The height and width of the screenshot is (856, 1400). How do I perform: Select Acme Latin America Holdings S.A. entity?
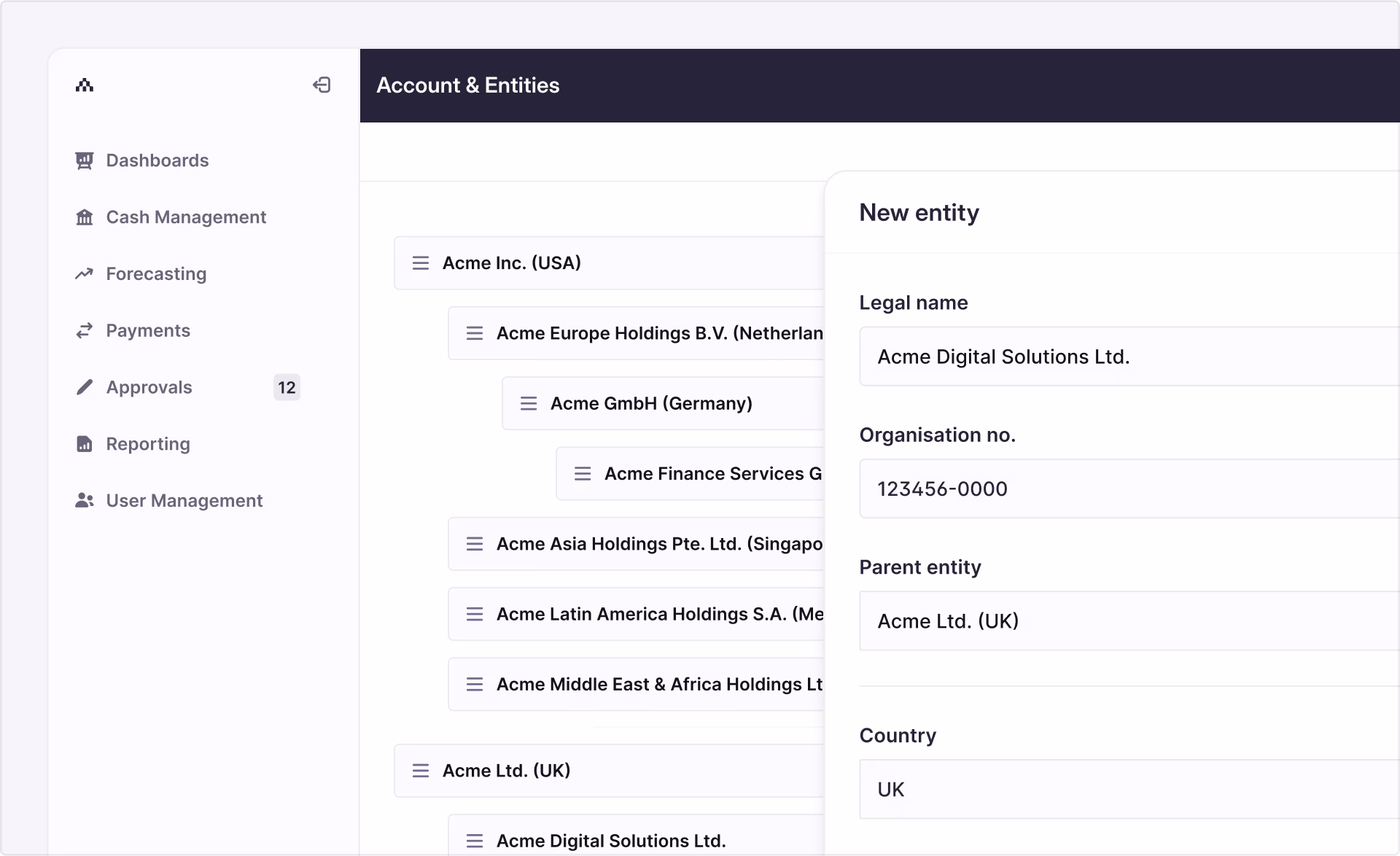637,614
